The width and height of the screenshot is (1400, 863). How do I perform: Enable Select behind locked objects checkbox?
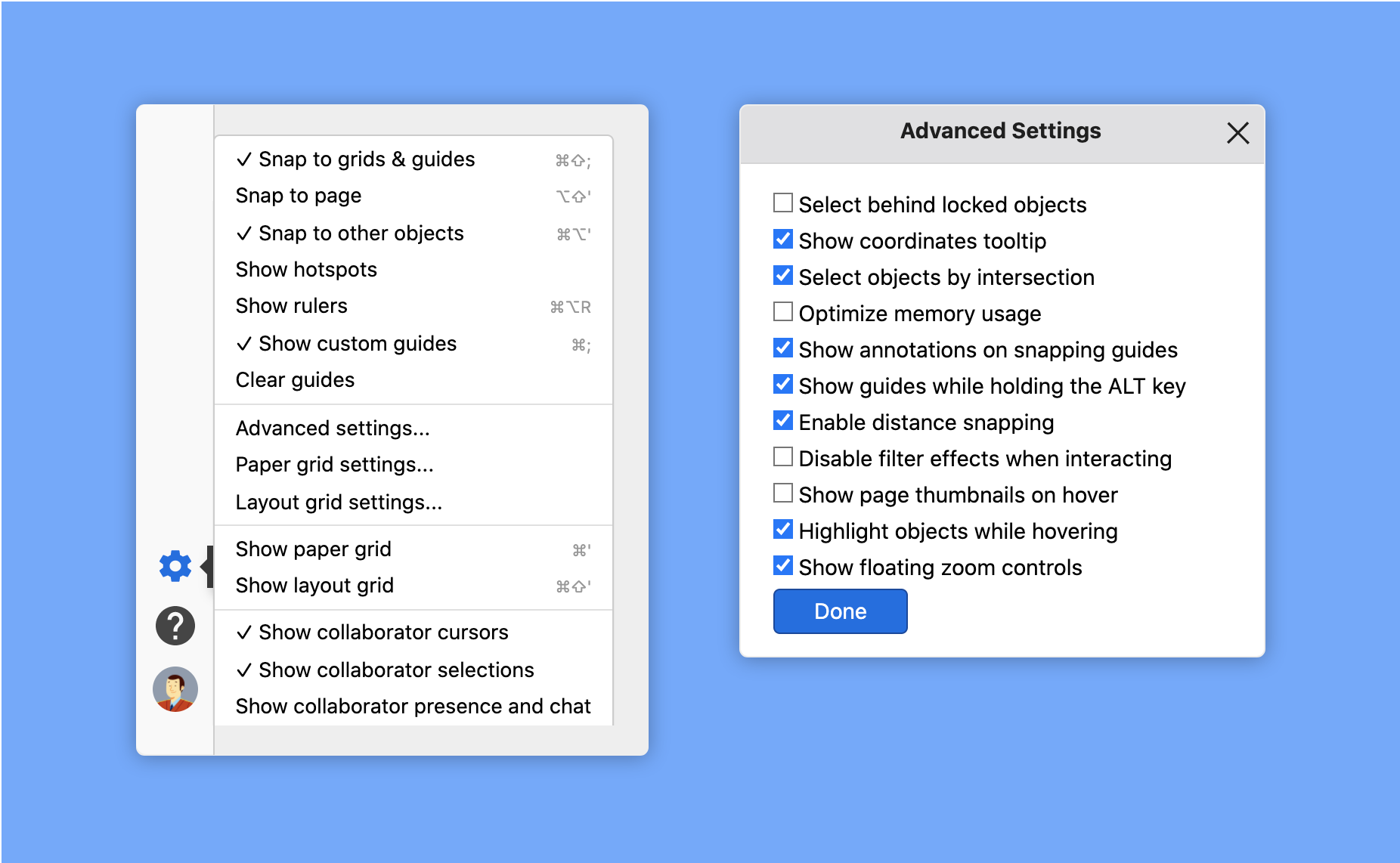tap(783, 203)
